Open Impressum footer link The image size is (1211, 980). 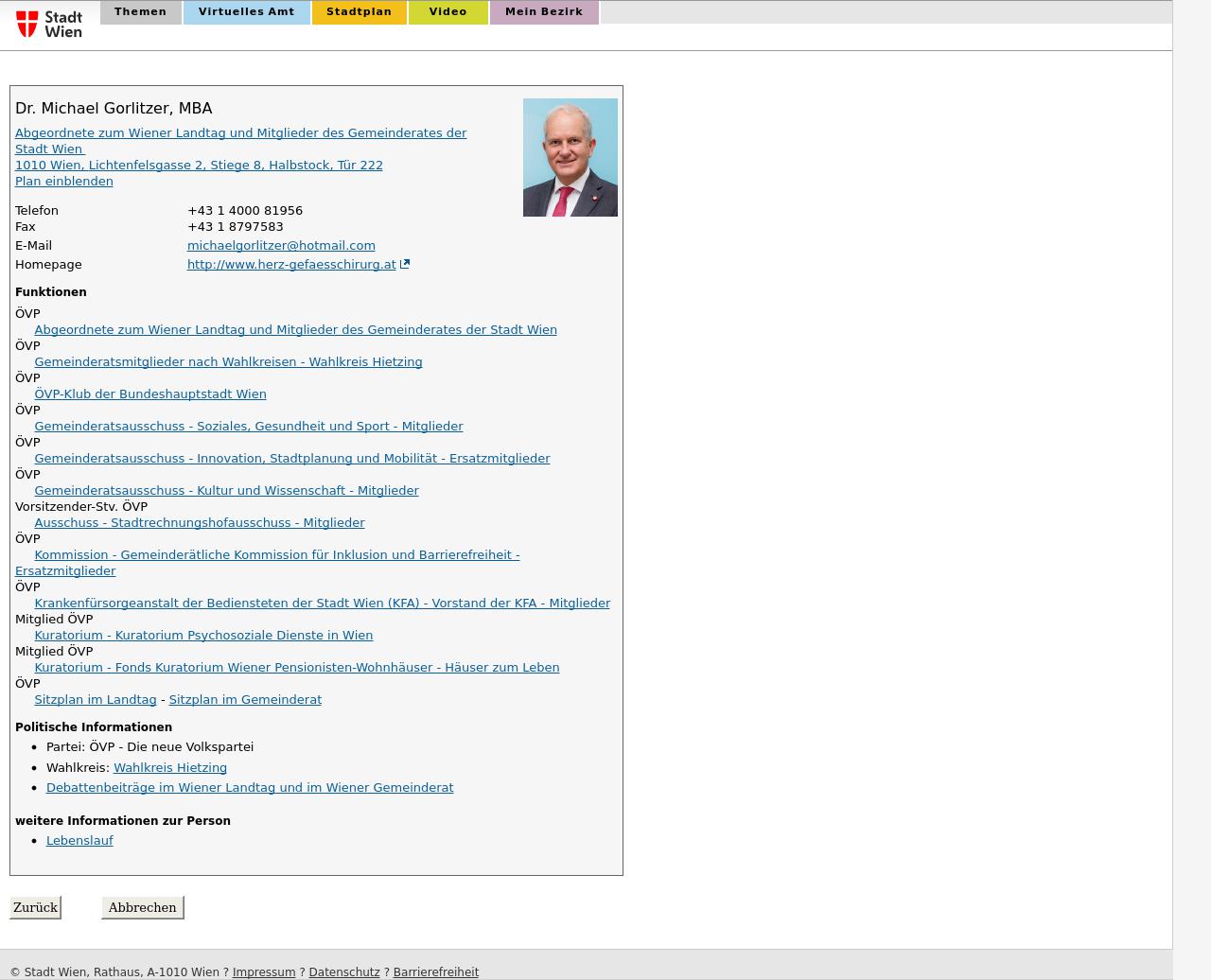263,972
